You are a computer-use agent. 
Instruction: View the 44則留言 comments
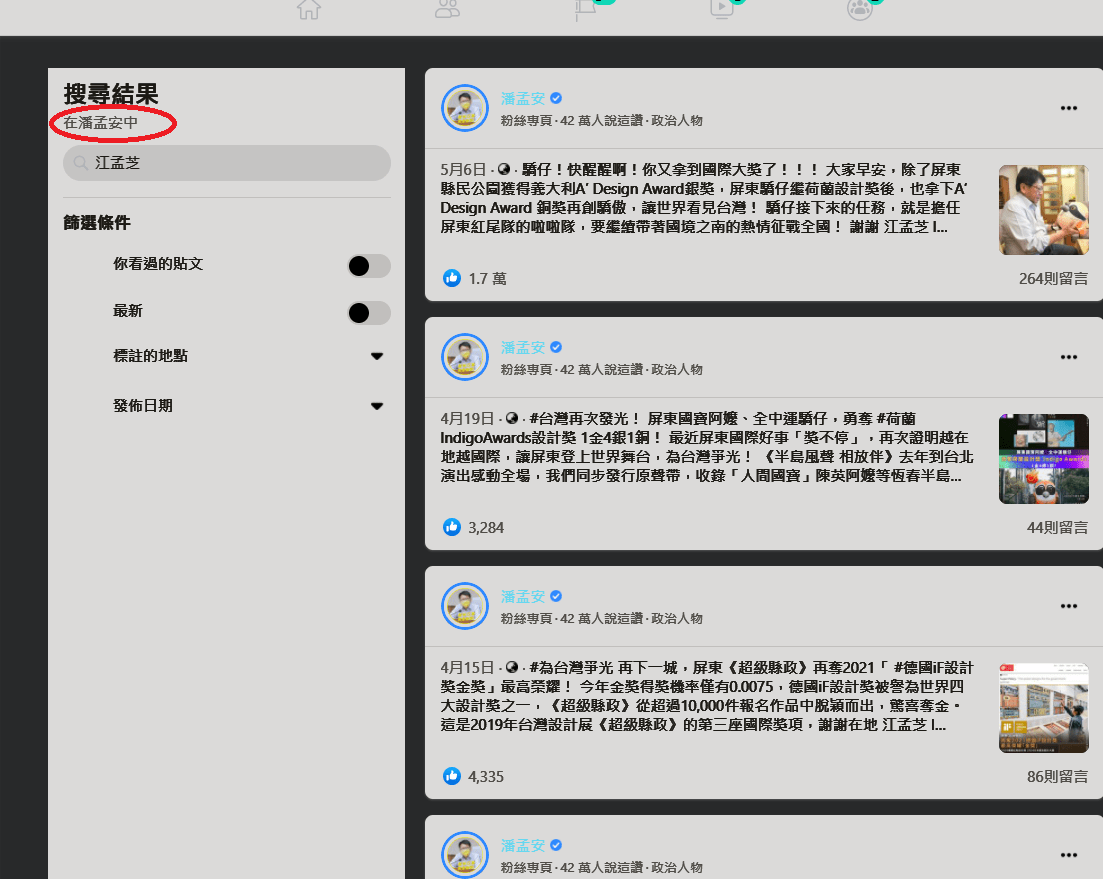(x=1057, y=527)
